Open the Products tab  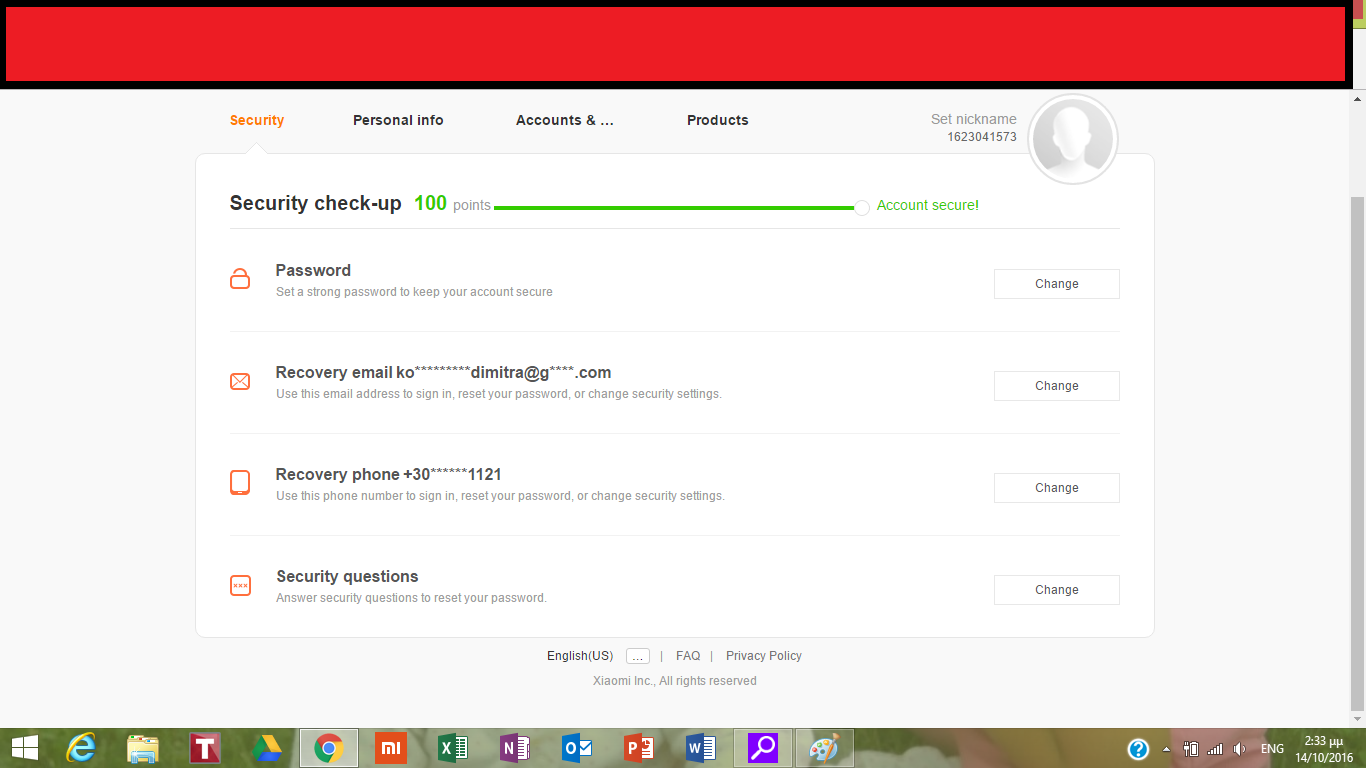coord(718,120)
